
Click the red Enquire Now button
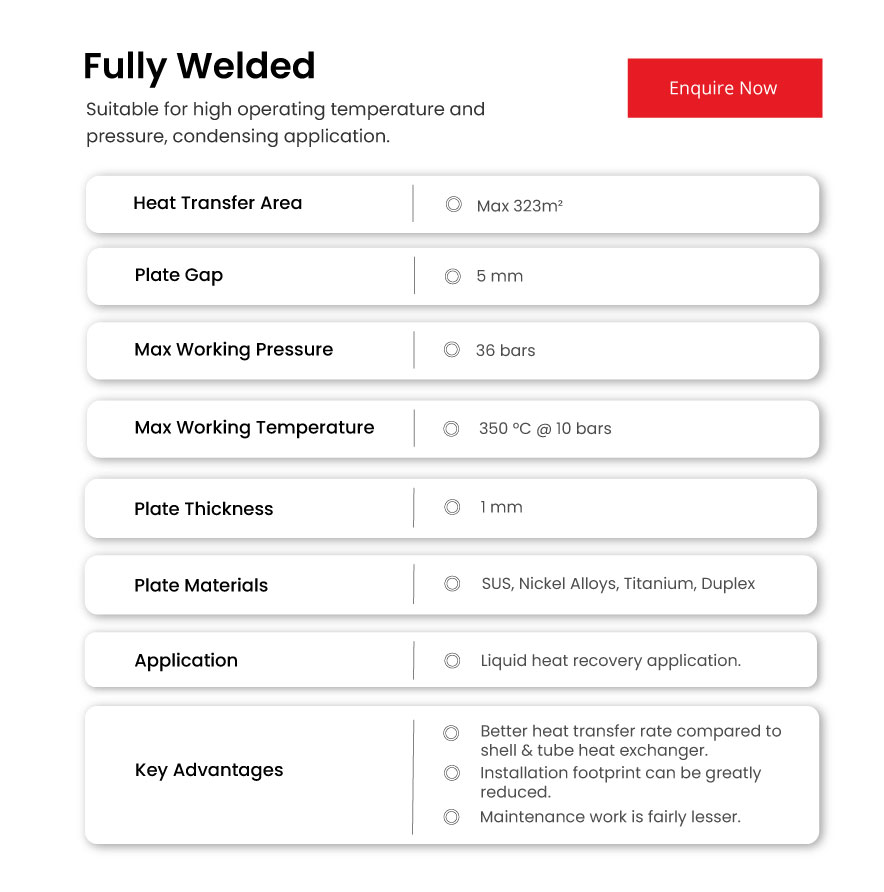(x=724, y=88)
